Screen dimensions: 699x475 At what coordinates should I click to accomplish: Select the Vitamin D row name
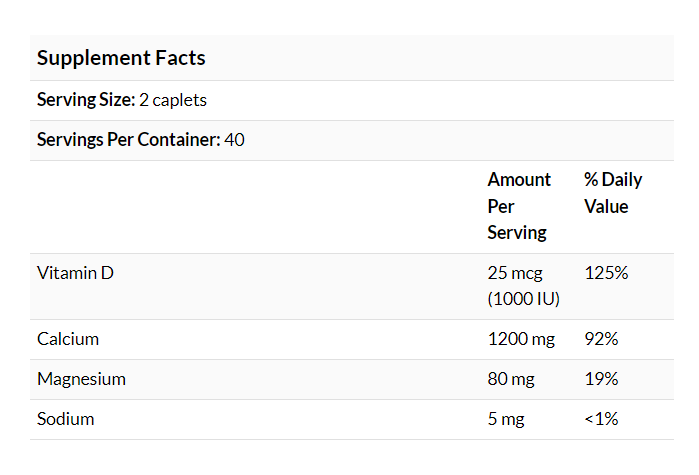tap(75, 272)
